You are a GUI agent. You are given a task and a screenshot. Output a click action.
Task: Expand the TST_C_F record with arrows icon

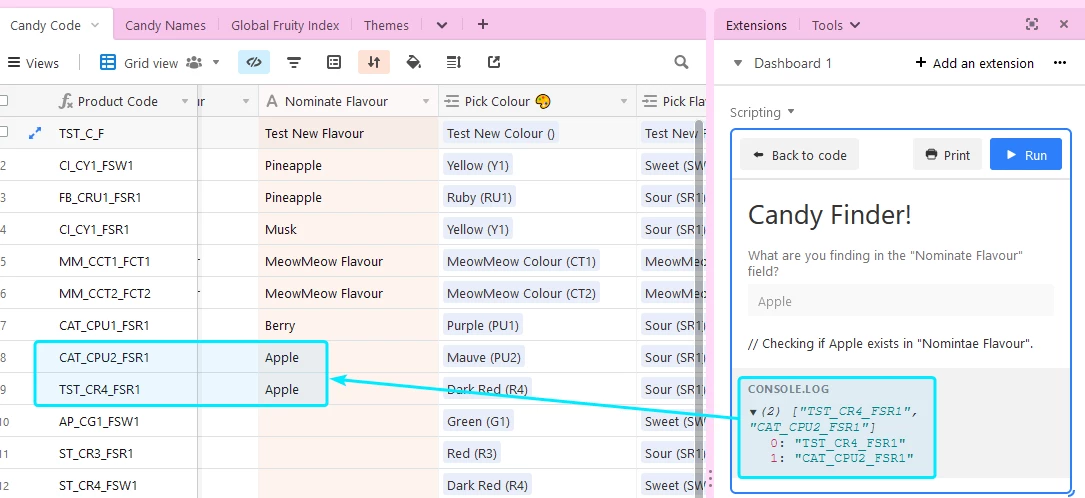click(35, 133)
